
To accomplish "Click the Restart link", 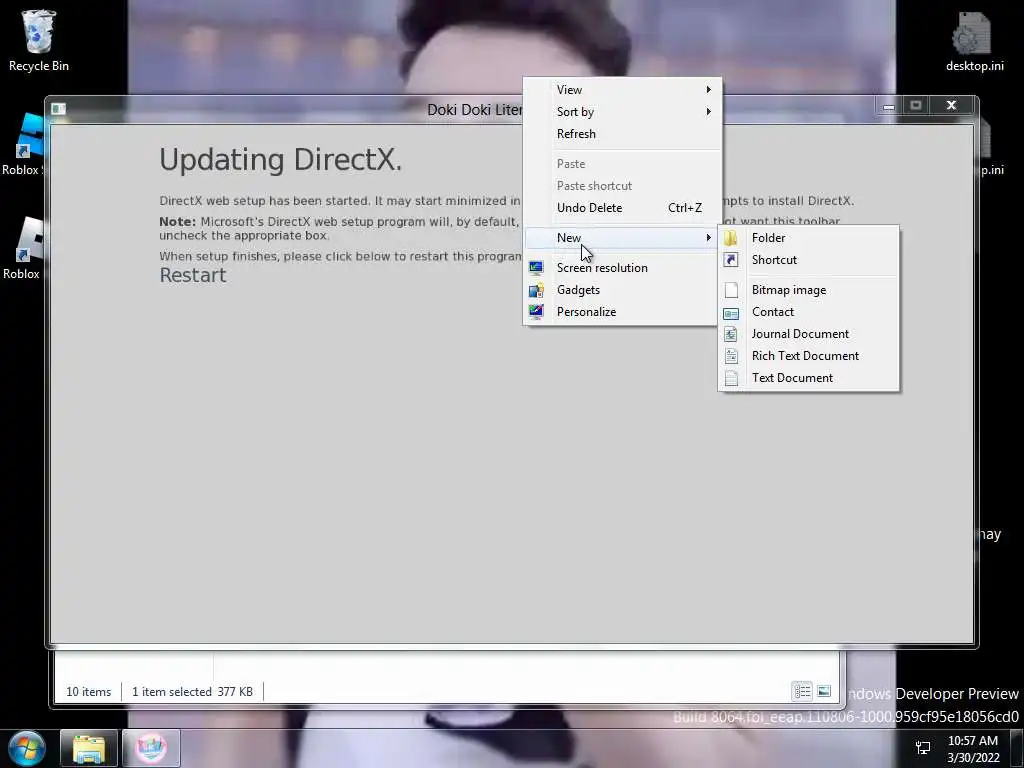I will point(193,276).
